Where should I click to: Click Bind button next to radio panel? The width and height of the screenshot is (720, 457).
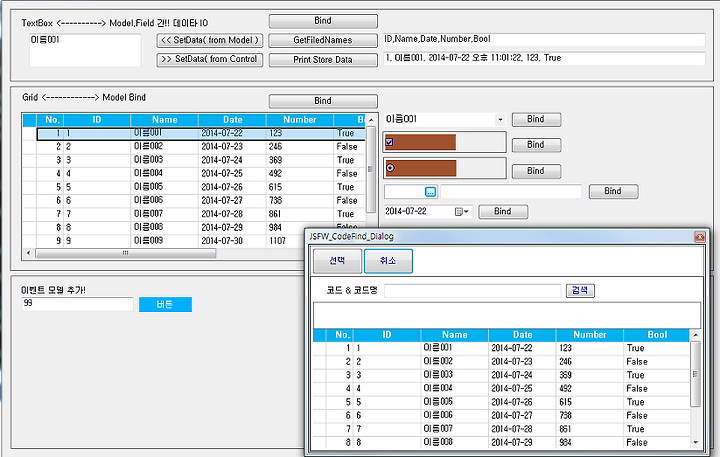[536, 171]
